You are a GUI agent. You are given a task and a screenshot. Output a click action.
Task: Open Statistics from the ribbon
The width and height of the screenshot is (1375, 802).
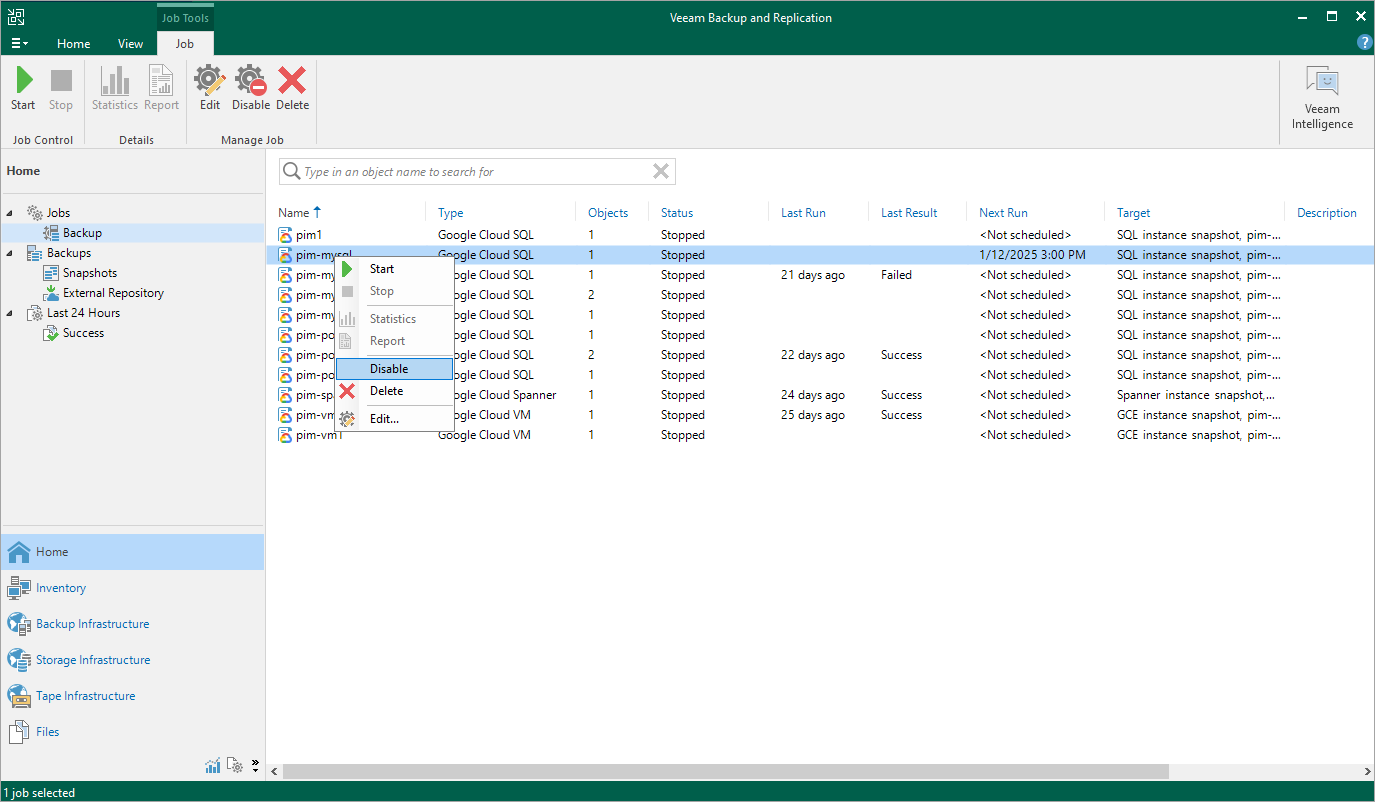coord(115,89)
